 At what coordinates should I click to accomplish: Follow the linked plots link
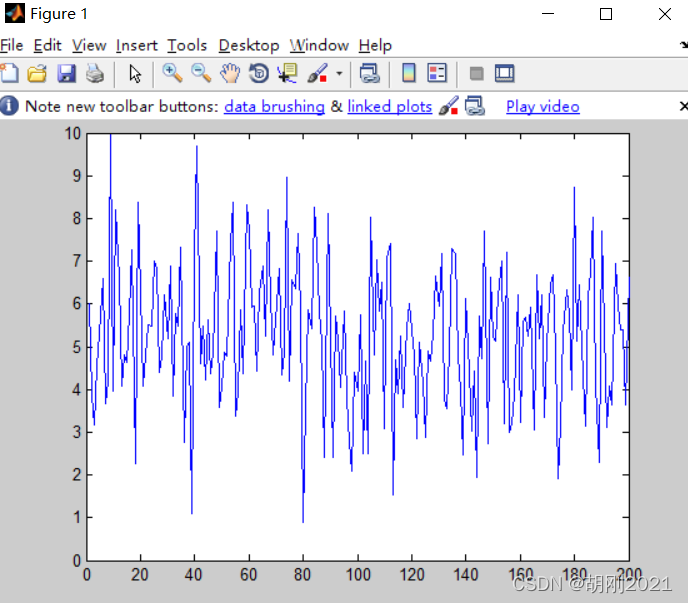point(390,107)
